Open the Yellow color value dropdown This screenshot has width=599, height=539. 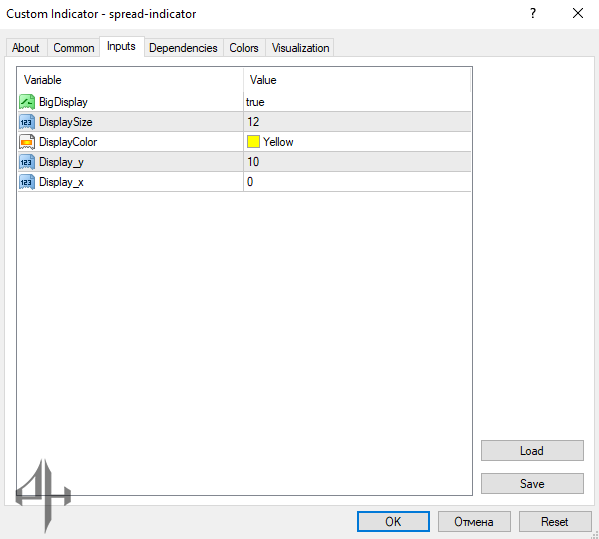[357, 142]
